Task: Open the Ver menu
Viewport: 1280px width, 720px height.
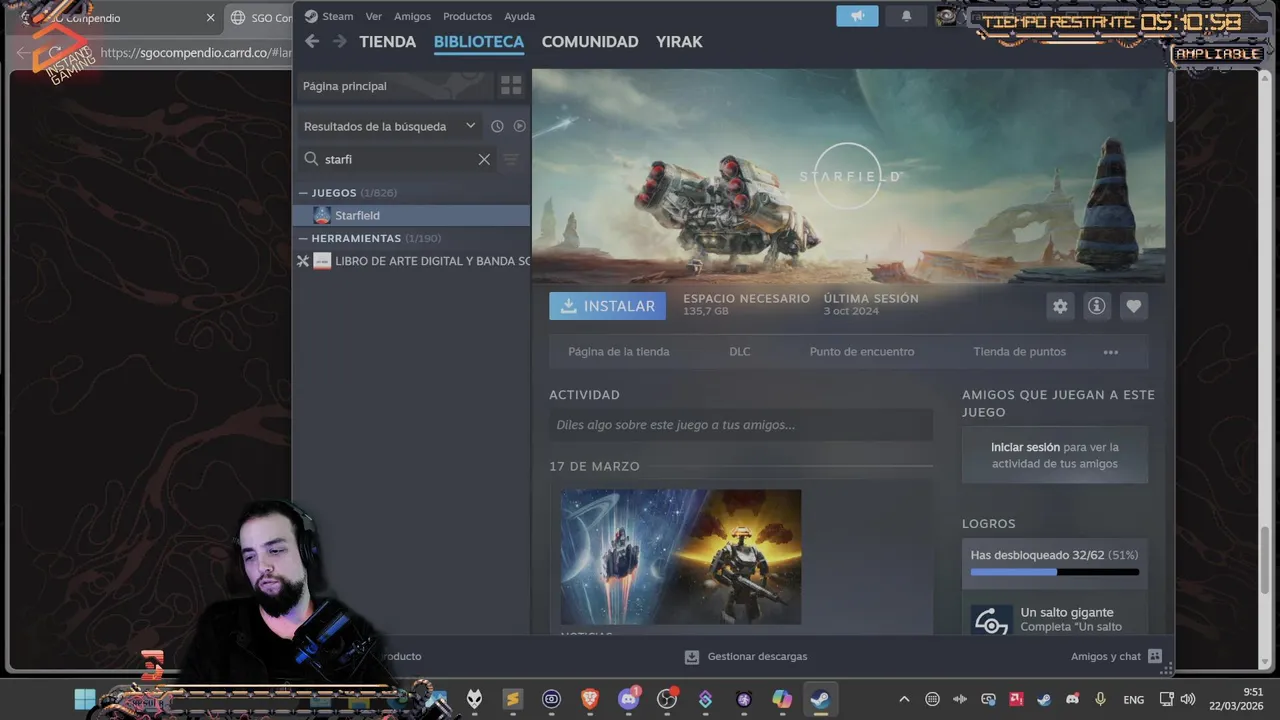Action: 373,16
